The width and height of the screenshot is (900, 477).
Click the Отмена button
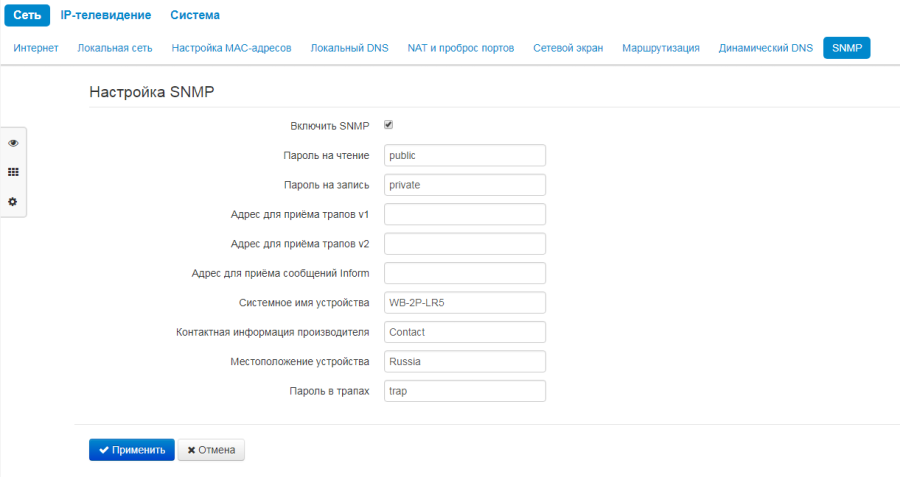pyautogui.click(x=211, y=450)
